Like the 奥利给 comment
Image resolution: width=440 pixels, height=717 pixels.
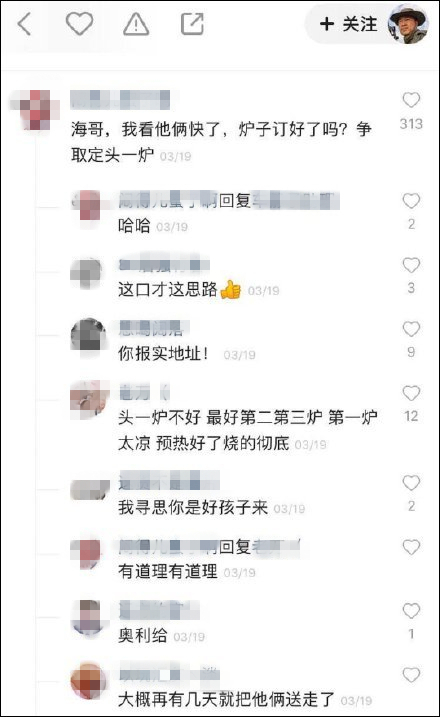pos(411,610)
